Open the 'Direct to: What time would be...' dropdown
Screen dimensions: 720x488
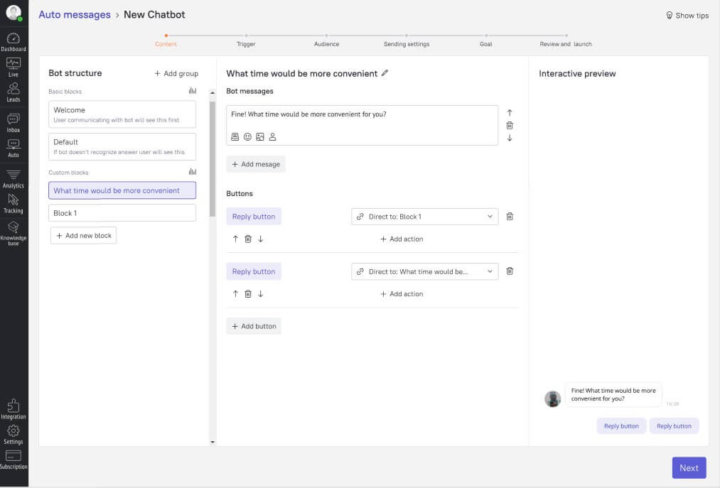click(424, 271)
